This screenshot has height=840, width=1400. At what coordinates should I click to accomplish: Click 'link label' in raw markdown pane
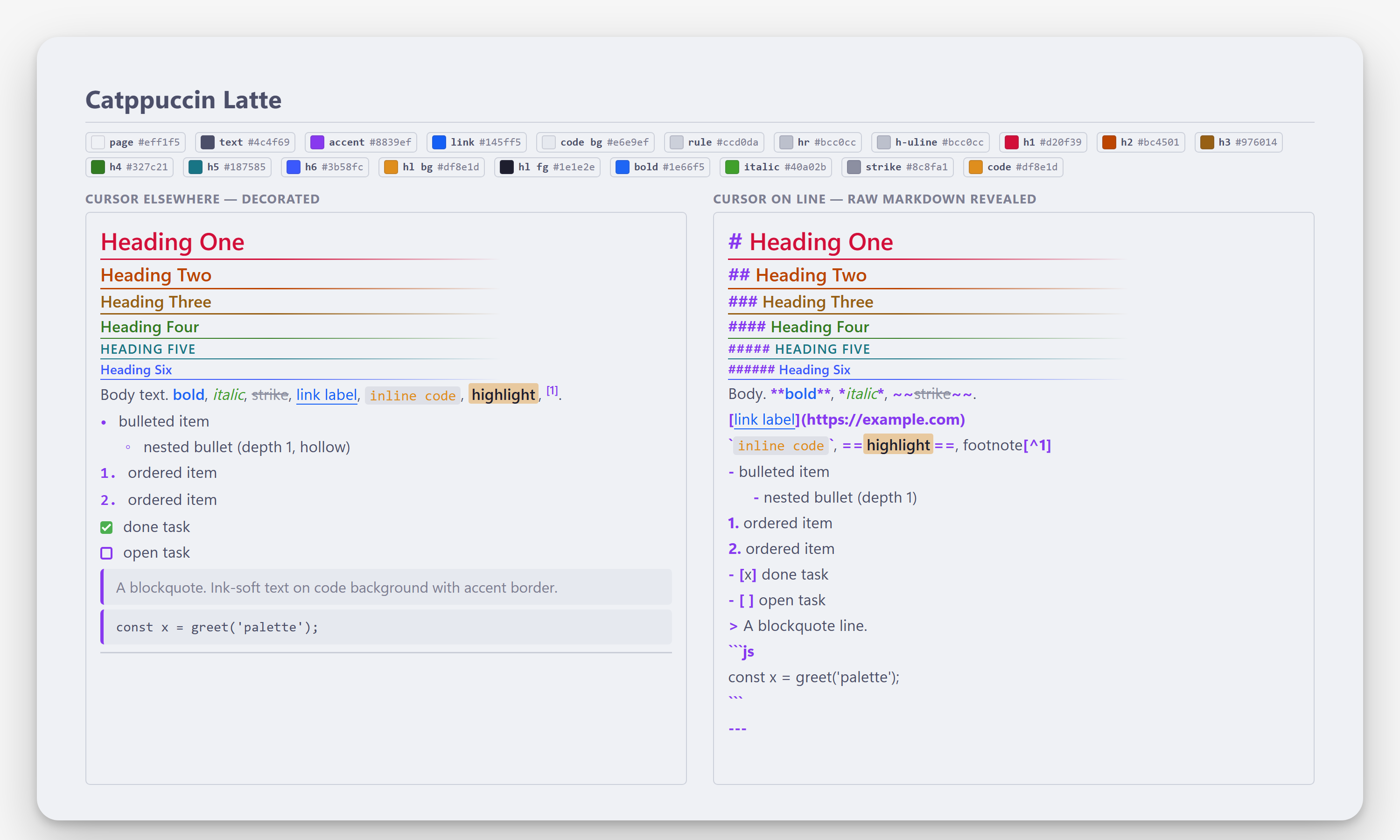click(764, 420)
